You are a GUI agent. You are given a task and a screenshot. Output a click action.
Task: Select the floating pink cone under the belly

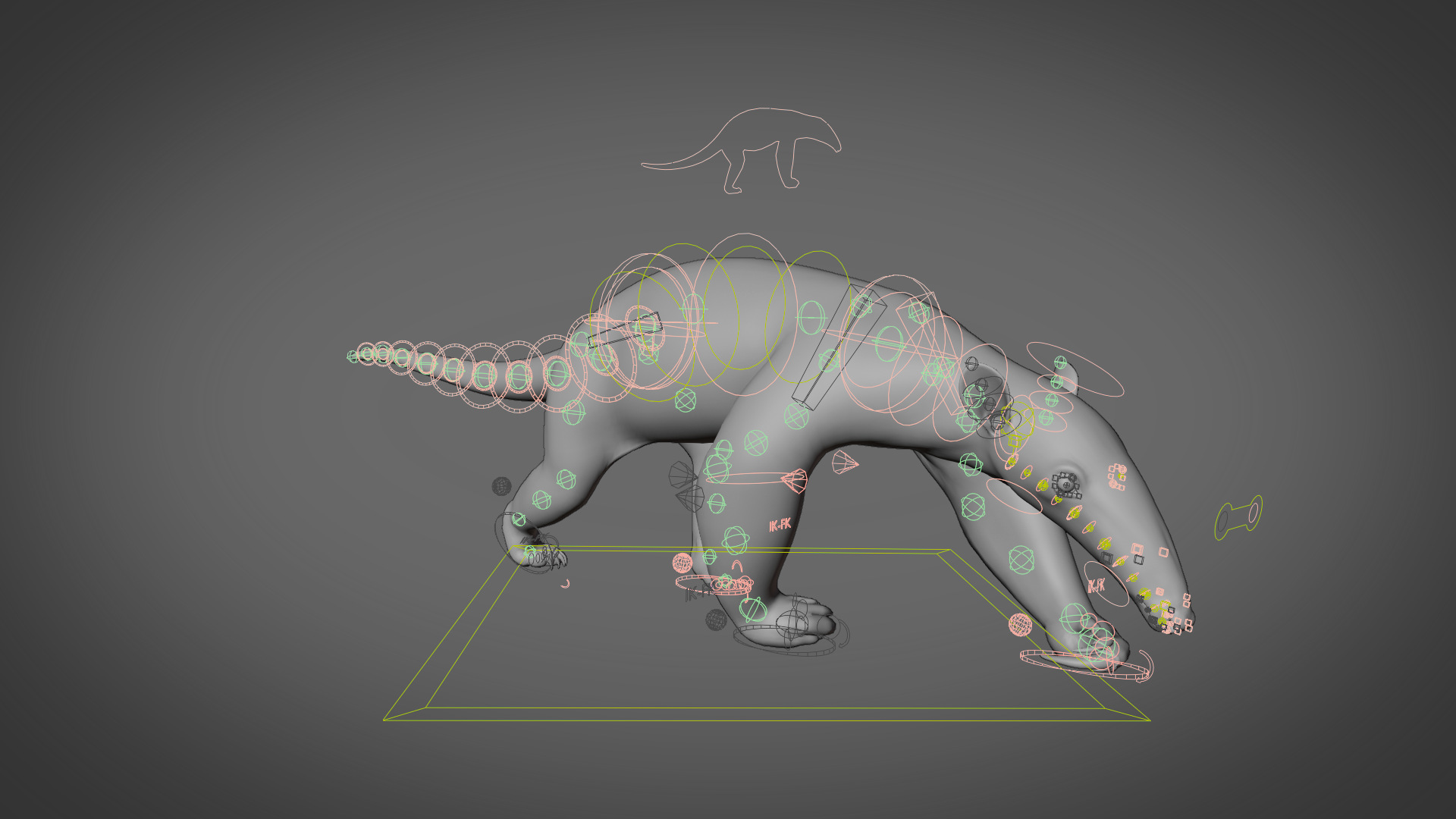[x=844, y=462]
